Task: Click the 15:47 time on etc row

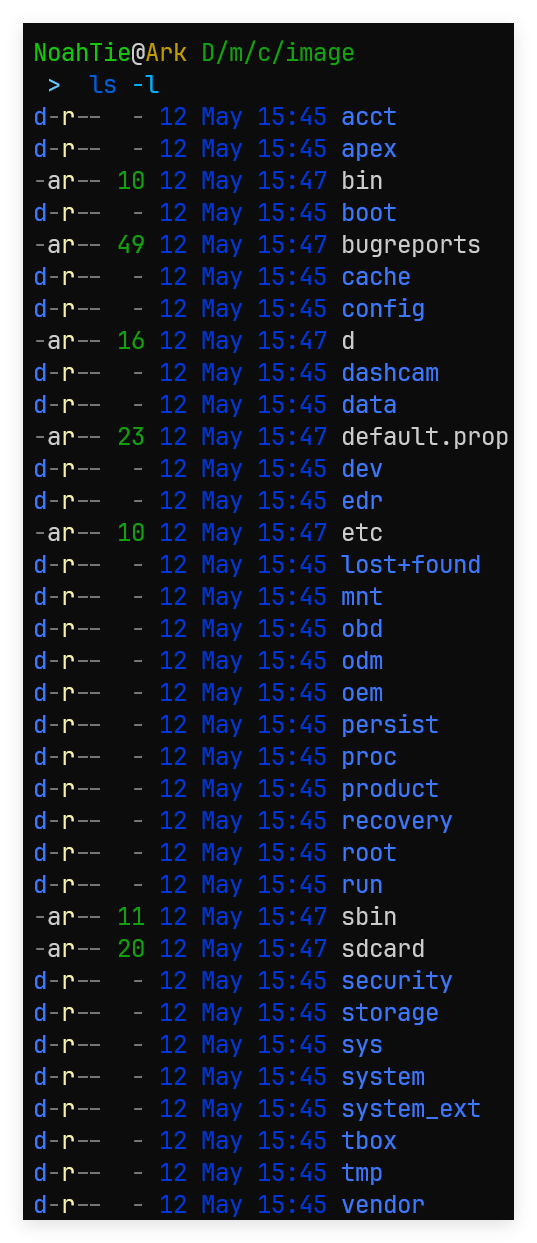Action: tap(292, 533)
